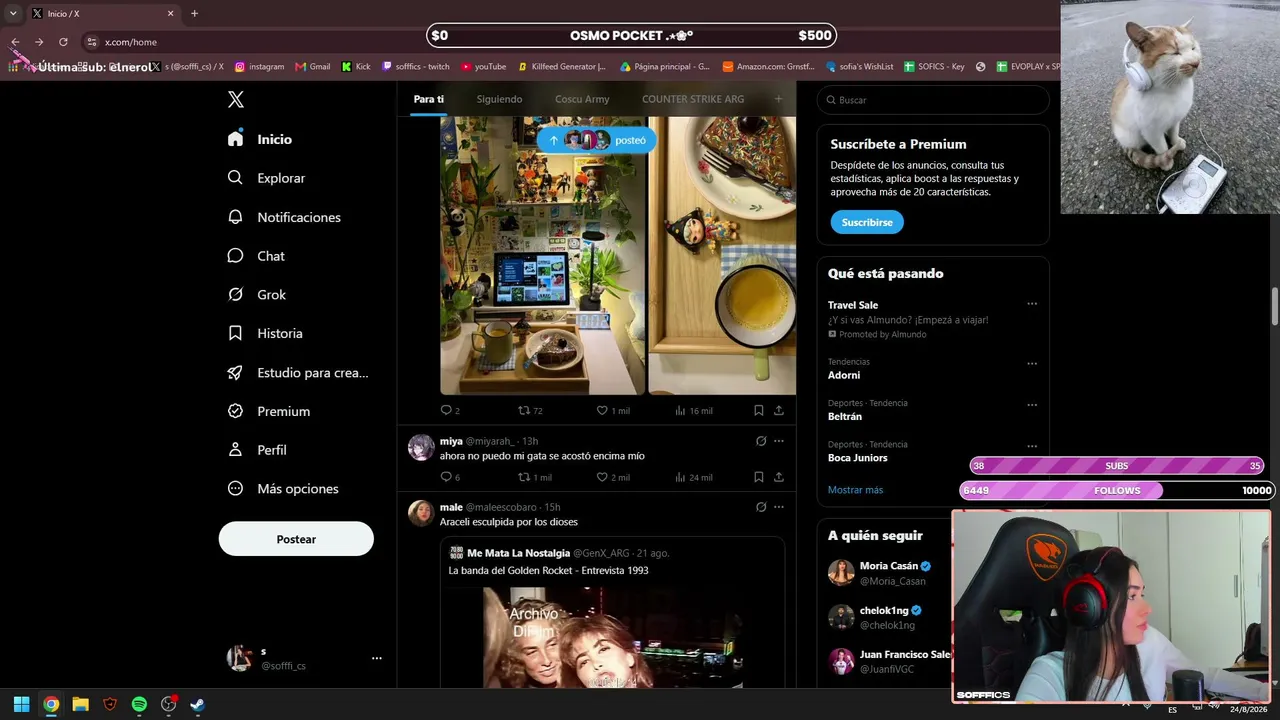Open Chat in the sidebar
Viewport: 1280px width, 720px height.
click(256, 256)
